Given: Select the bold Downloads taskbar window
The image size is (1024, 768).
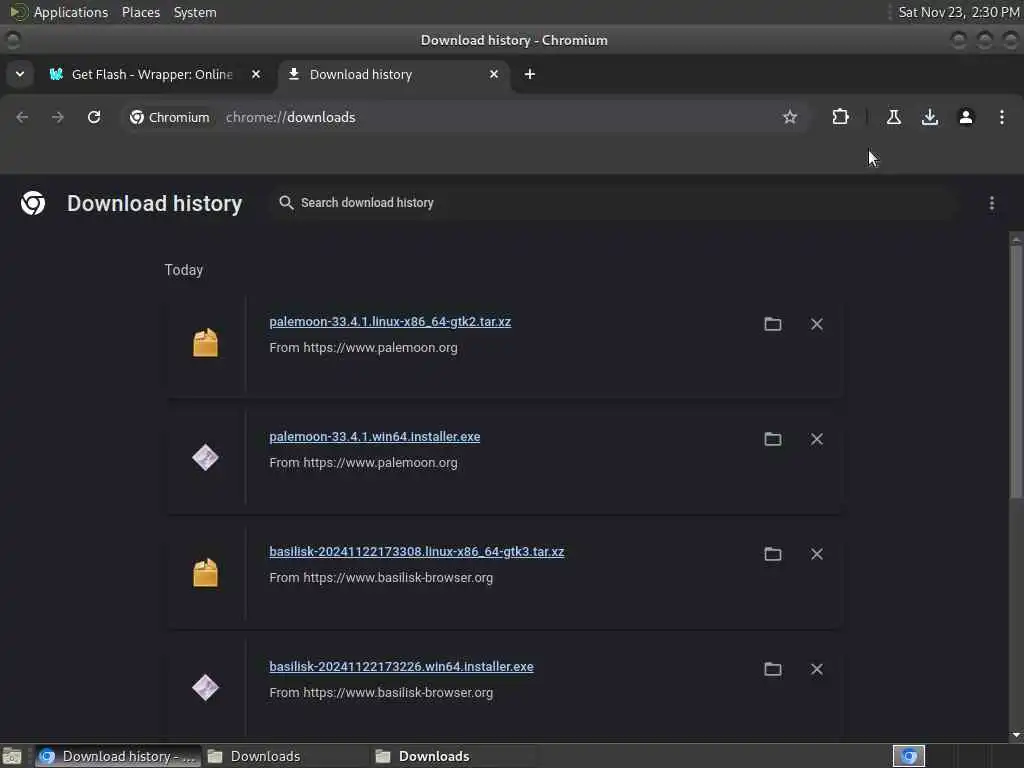Looking at the screenshot, I should 455,756.
